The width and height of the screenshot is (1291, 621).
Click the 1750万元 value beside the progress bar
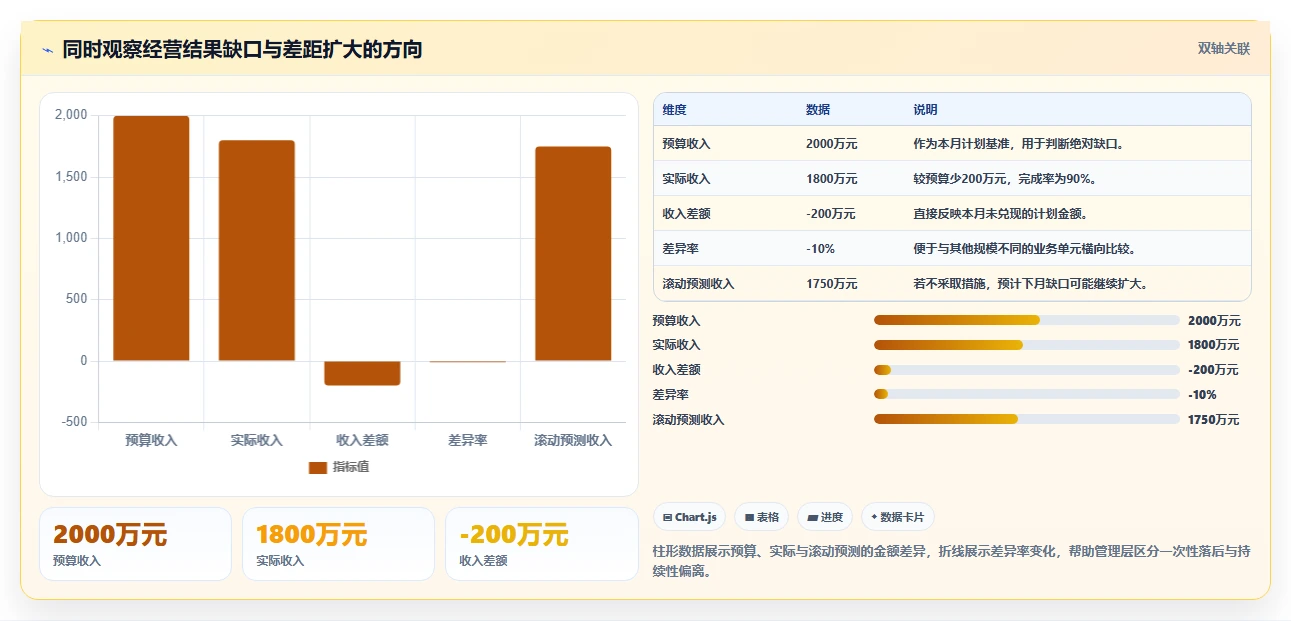1214,420
